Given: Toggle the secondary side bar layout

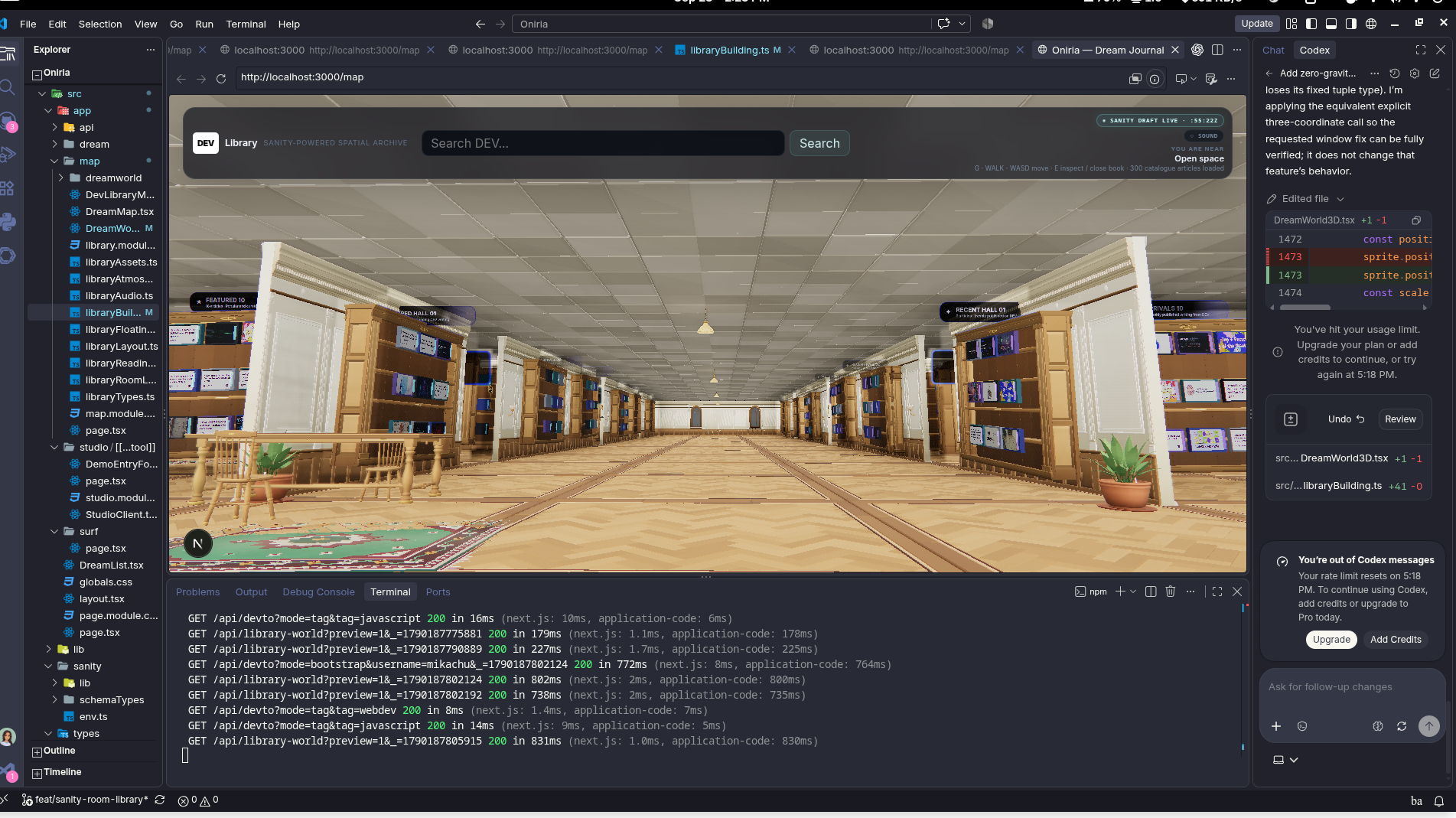Looking at the screenshot, I should pos(1351,24).
